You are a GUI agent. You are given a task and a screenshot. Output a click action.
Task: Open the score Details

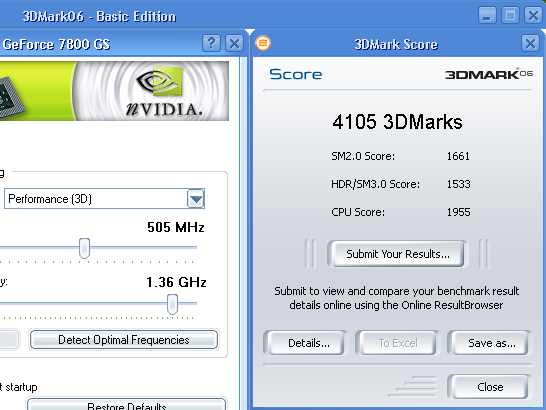coord(305,343)
